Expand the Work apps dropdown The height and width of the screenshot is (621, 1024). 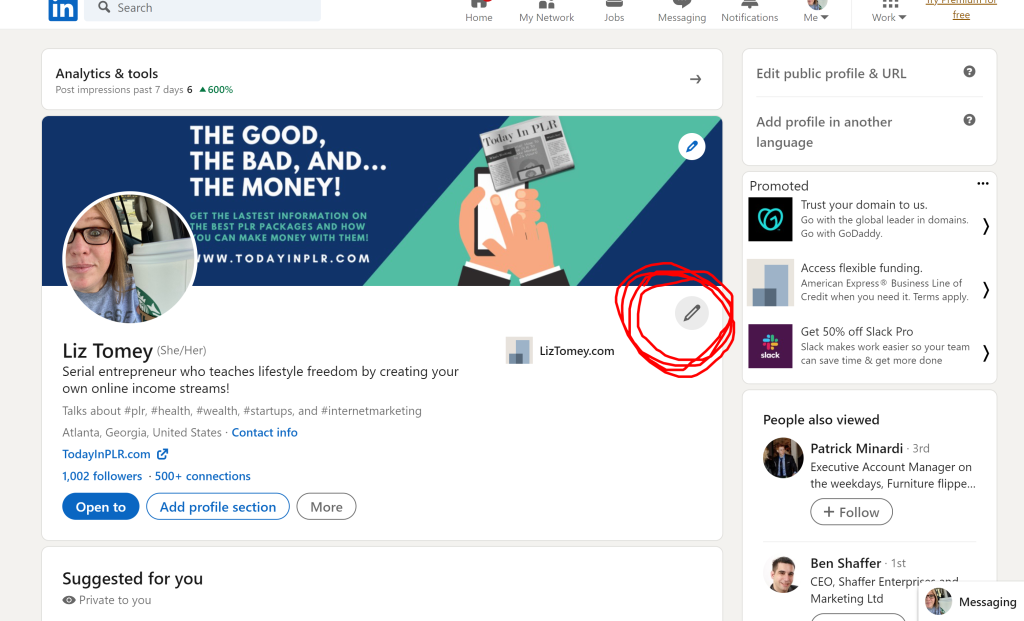point(889,12)
